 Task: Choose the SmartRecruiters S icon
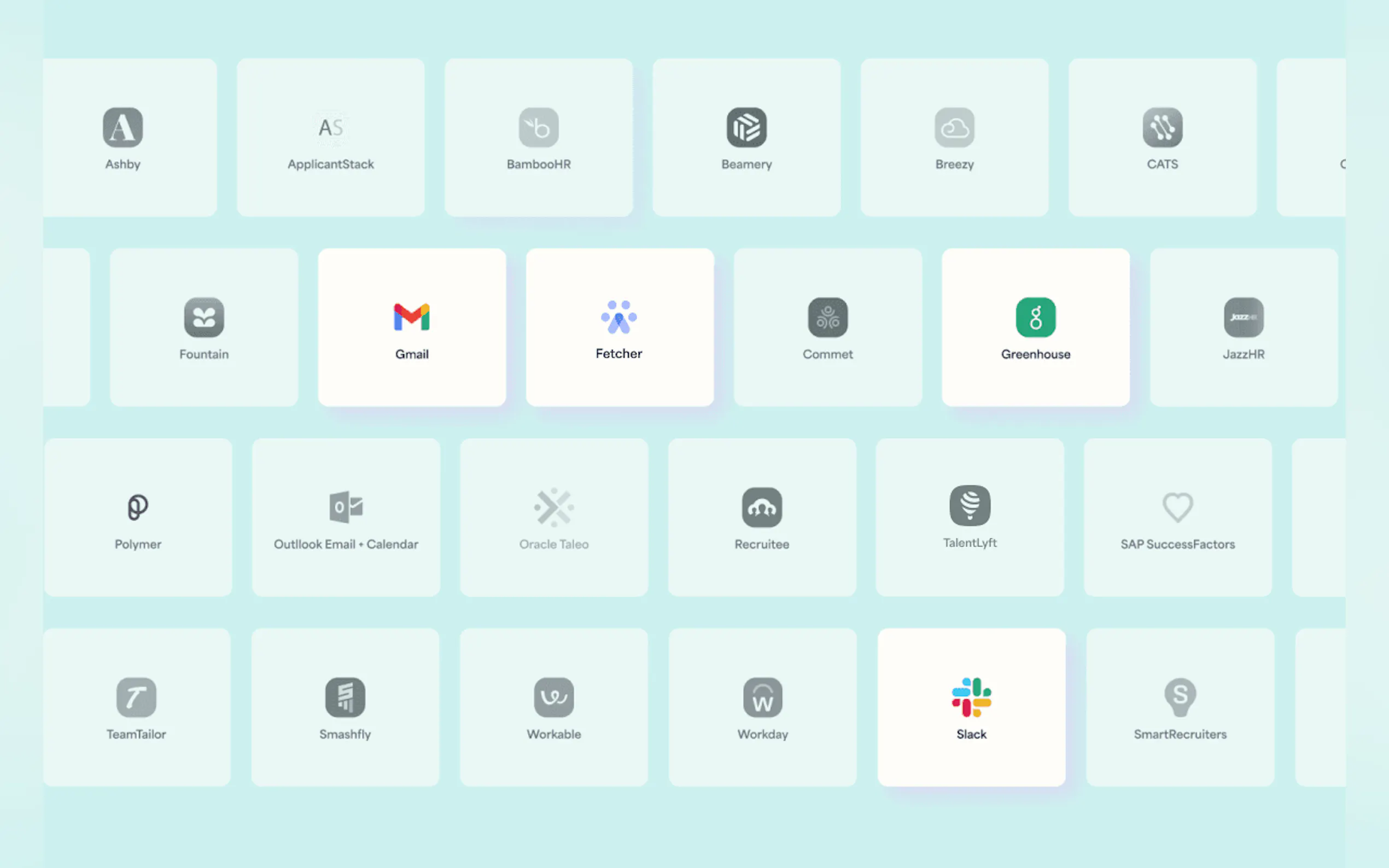[x=1180, y=697]
